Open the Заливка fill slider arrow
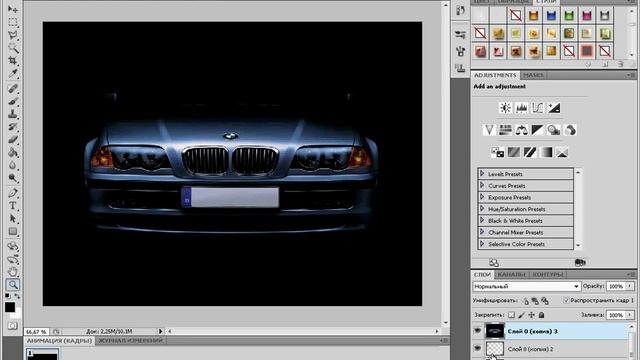Viewport: 640px width, 360px height. pos(630,315)
